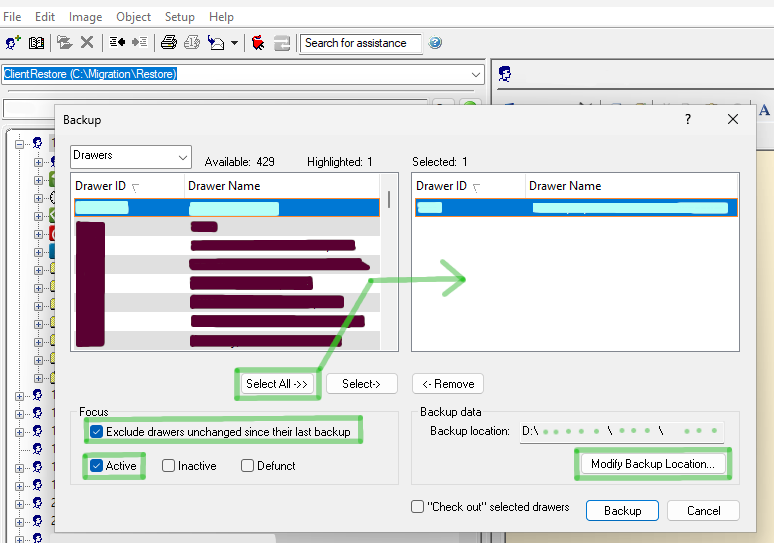Open dropdown arrow next to envelope icon
The width and height of the screenshot is (774, 543).
click(234, 43)
